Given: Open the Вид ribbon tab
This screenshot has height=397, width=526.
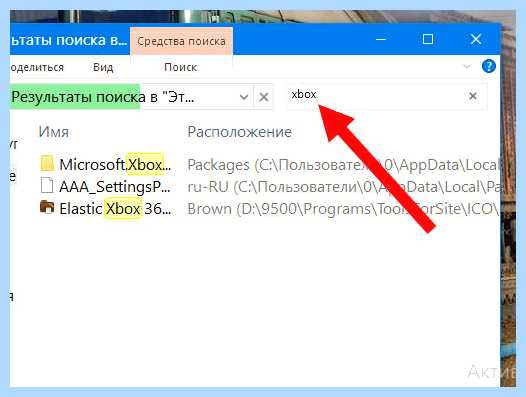Looking at the screenshot, I should [103, 67].
